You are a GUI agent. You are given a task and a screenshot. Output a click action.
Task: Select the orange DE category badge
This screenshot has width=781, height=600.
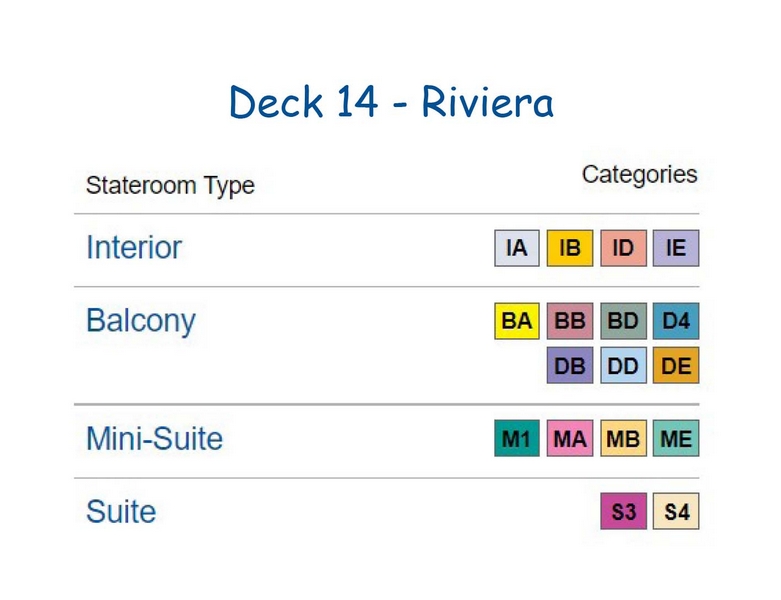pos(676,365)
